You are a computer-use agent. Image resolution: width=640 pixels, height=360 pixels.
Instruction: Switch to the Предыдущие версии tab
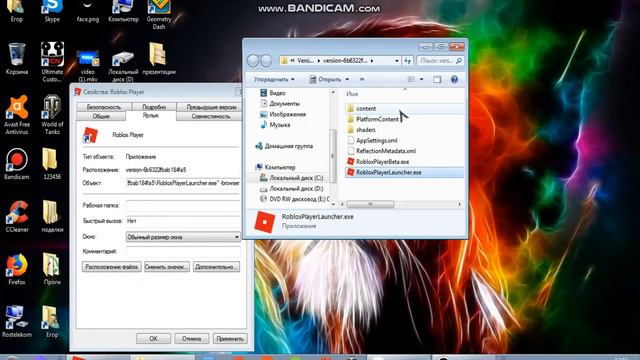click(x=211, y=107)
